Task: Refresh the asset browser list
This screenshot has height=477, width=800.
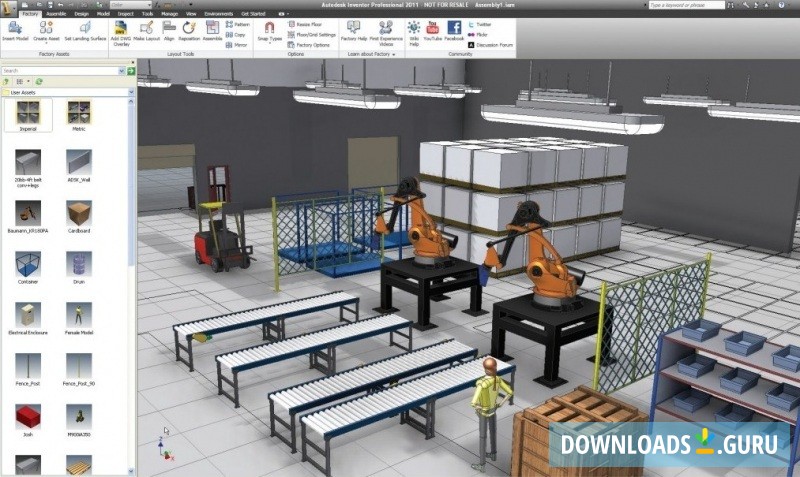Action: (39, 82)
